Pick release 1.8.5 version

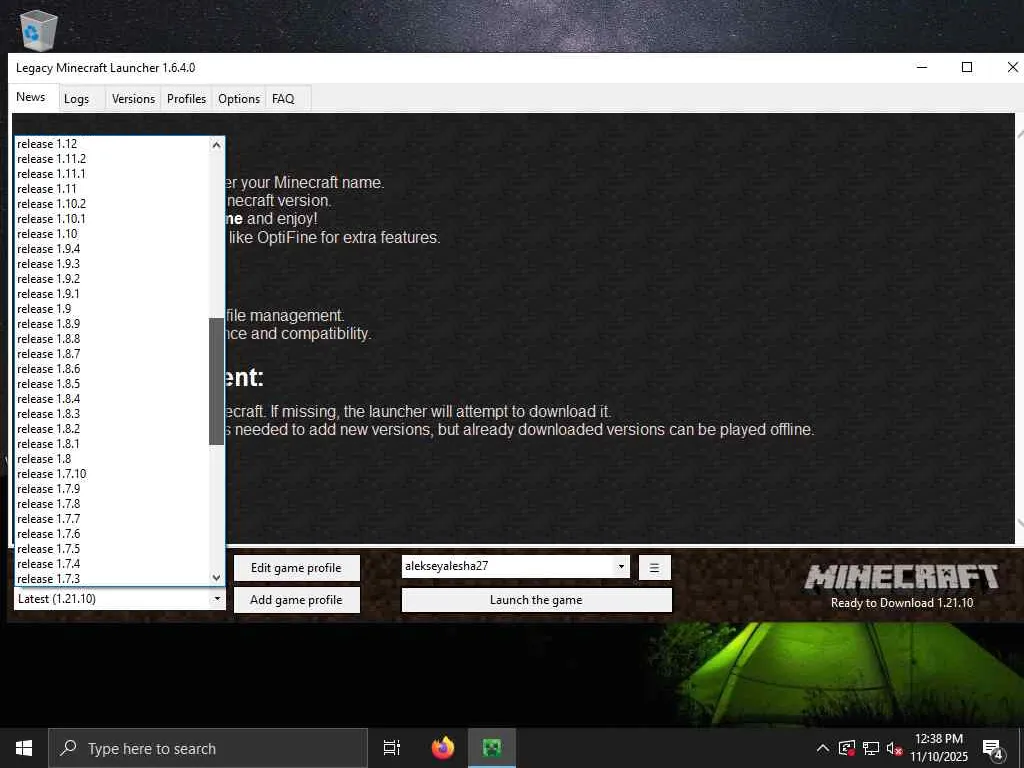(x=112, y=384)
